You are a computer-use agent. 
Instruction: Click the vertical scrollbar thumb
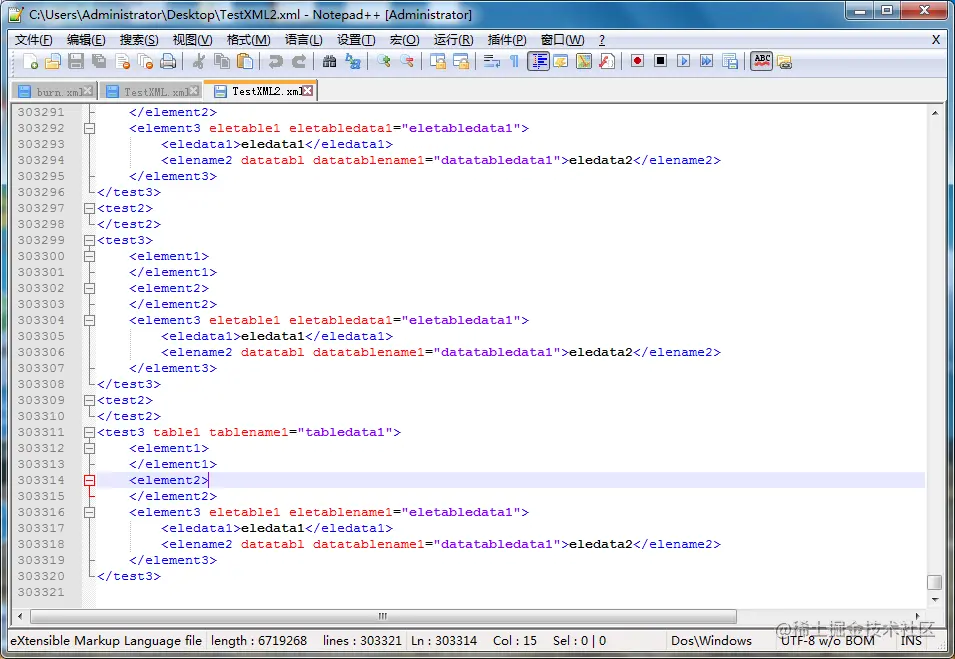[935, 582]
